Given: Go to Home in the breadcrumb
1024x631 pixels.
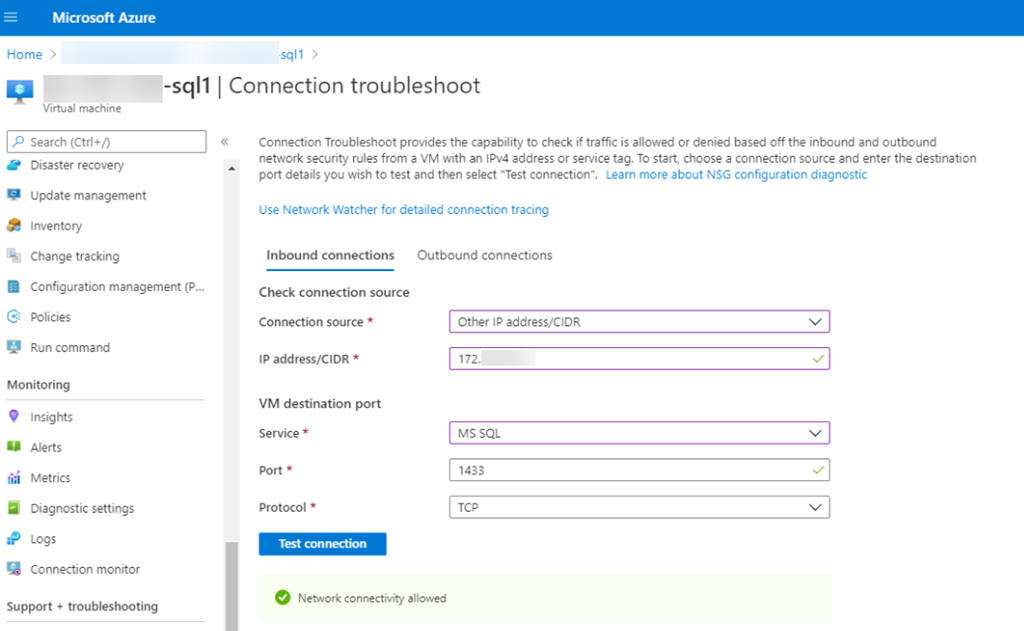Looking at the screenshot, I should point(24,54).
